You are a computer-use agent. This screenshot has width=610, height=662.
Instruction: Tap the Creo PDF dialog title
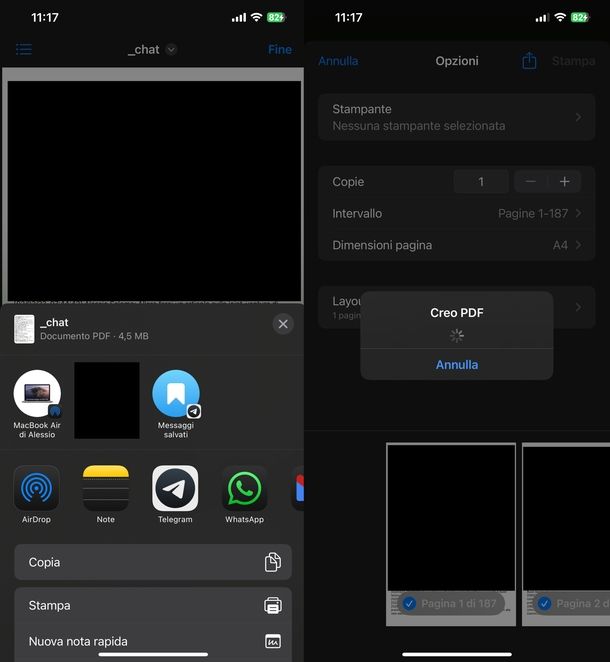[457, 313]
